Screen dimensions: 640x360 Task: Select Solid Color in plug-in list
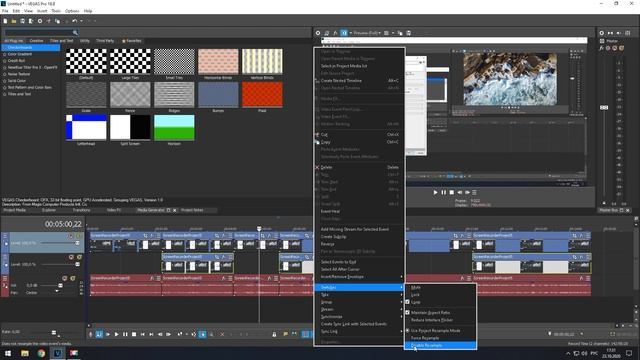(x=17, y=81)
